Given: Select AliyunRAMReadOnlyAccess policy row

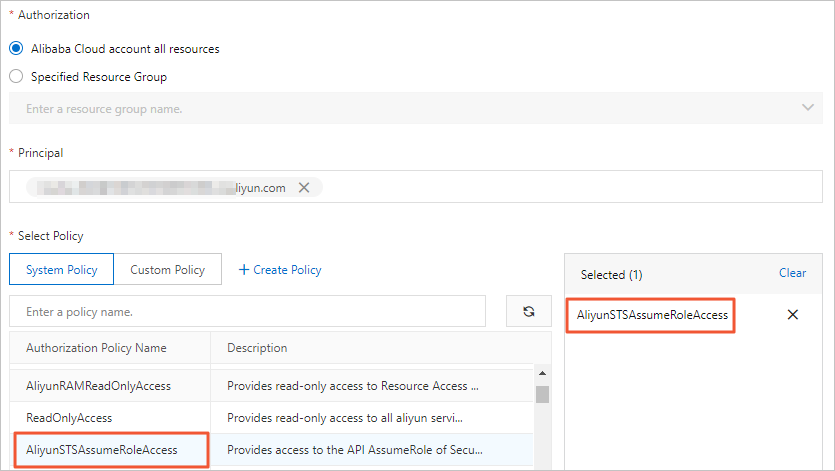Looking at the screenshot, I should [99, 385].
